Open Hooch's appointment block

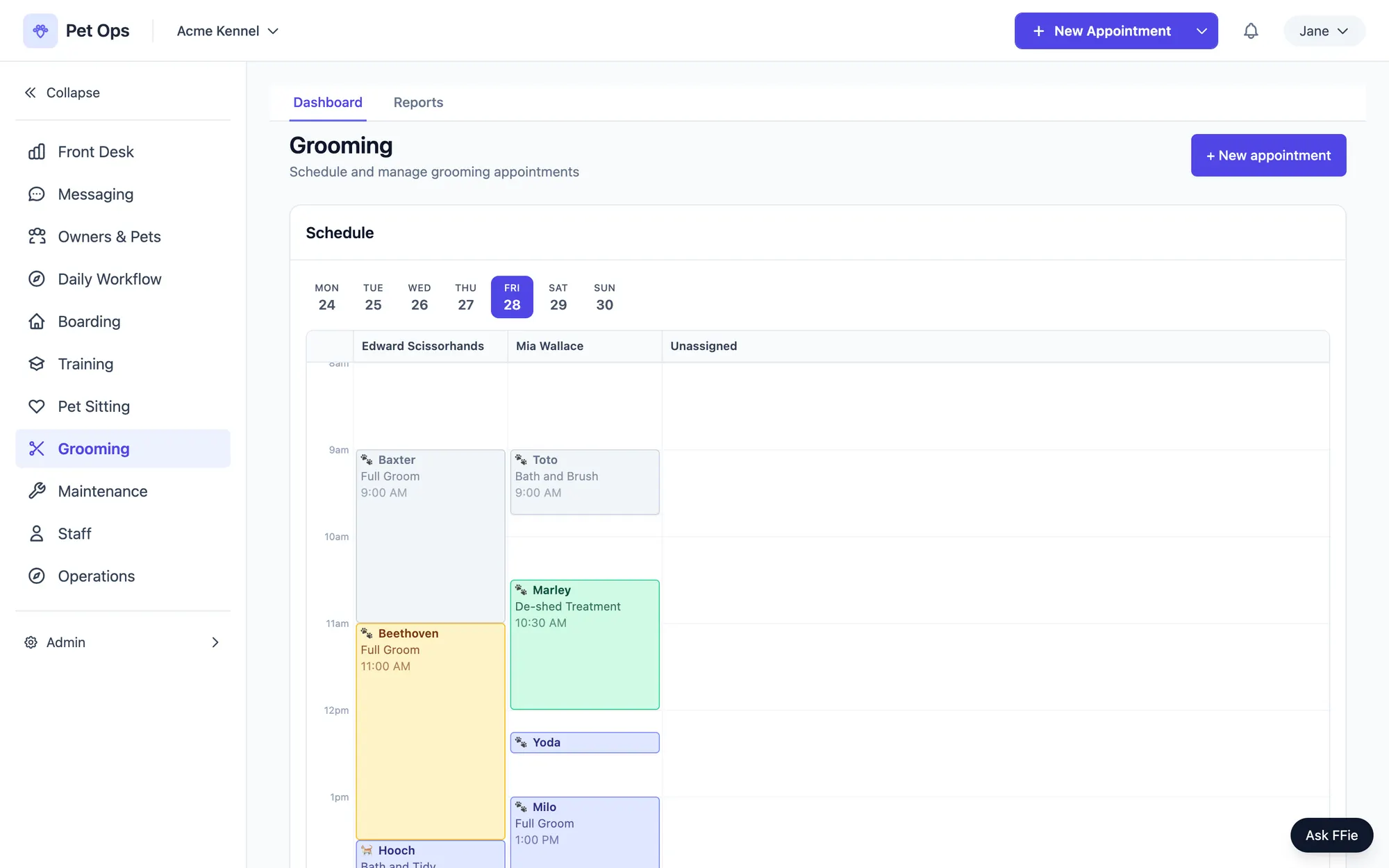(x=431, y=854)
